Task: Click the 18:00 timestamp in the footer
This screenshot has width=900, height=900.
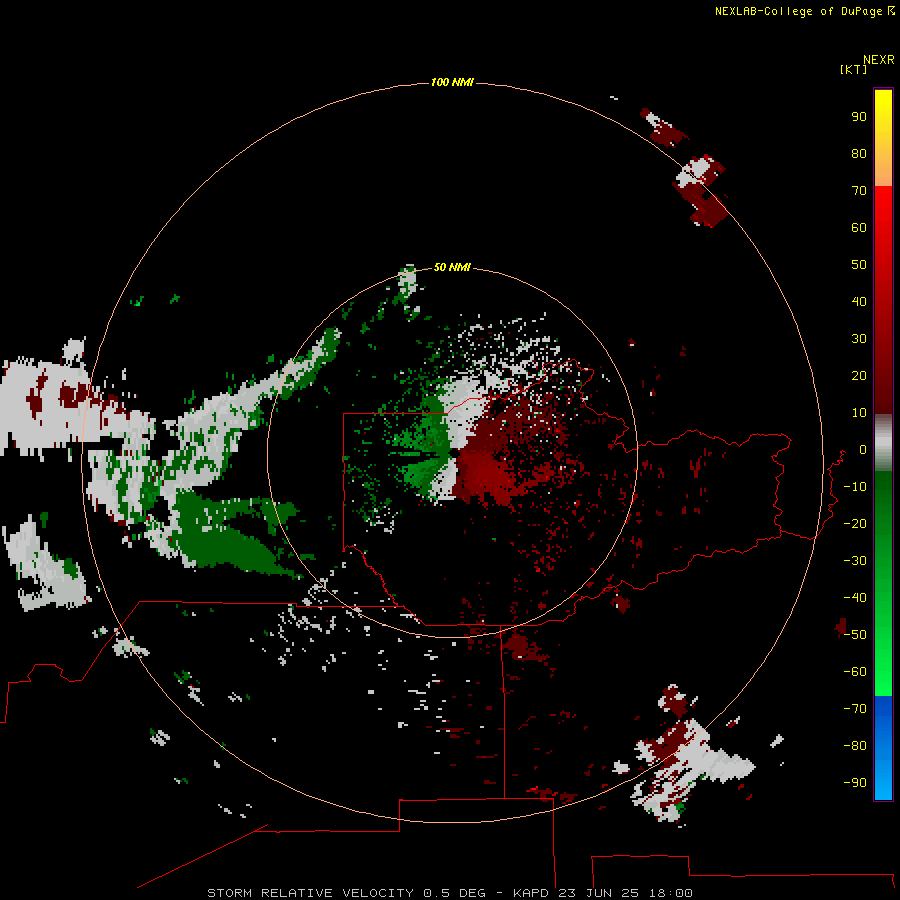Action: coord(671,893)
